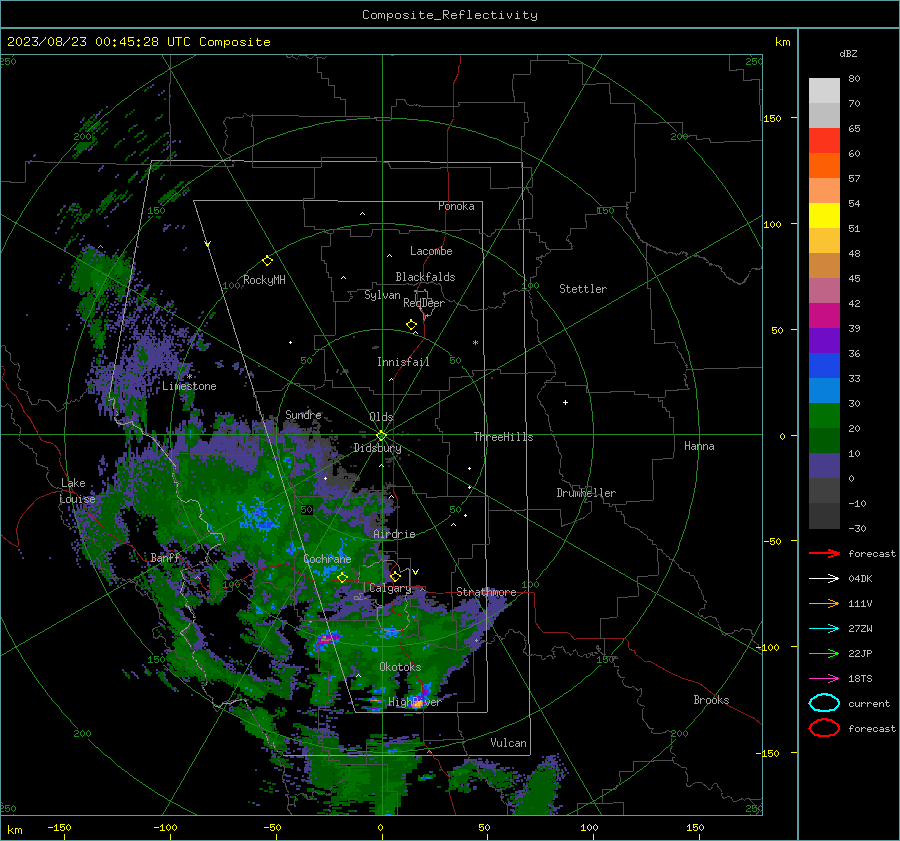Click the cyan 27ZW arrow legend icon
The image size is (900, 841).
tap(824, 629)
